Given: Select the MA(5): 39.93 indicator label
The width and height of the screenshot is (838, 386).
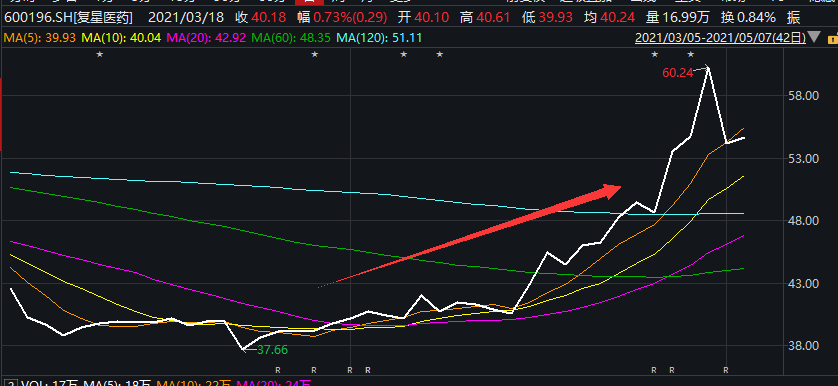Looking at the screenshot, I should click(x=40, y=38).
